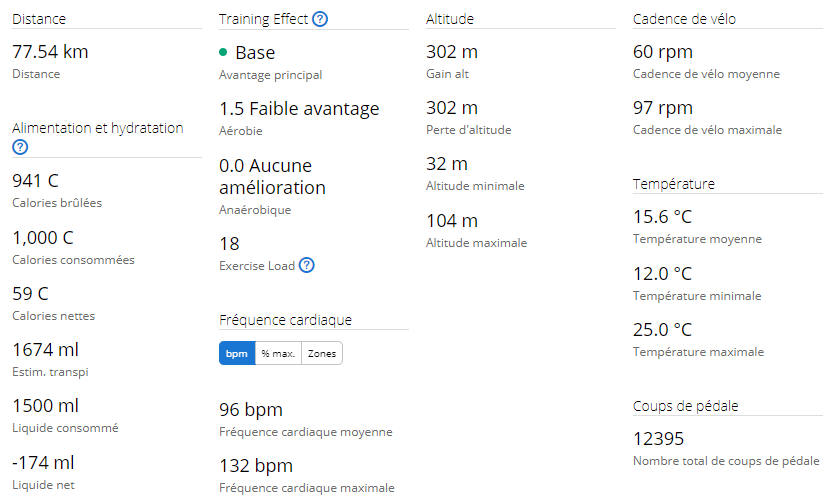This screenshot has height=502, width=836.
Task: Click the 1,000 C calories consommées value
Action: pyautogui.click(x=43, y=238)
